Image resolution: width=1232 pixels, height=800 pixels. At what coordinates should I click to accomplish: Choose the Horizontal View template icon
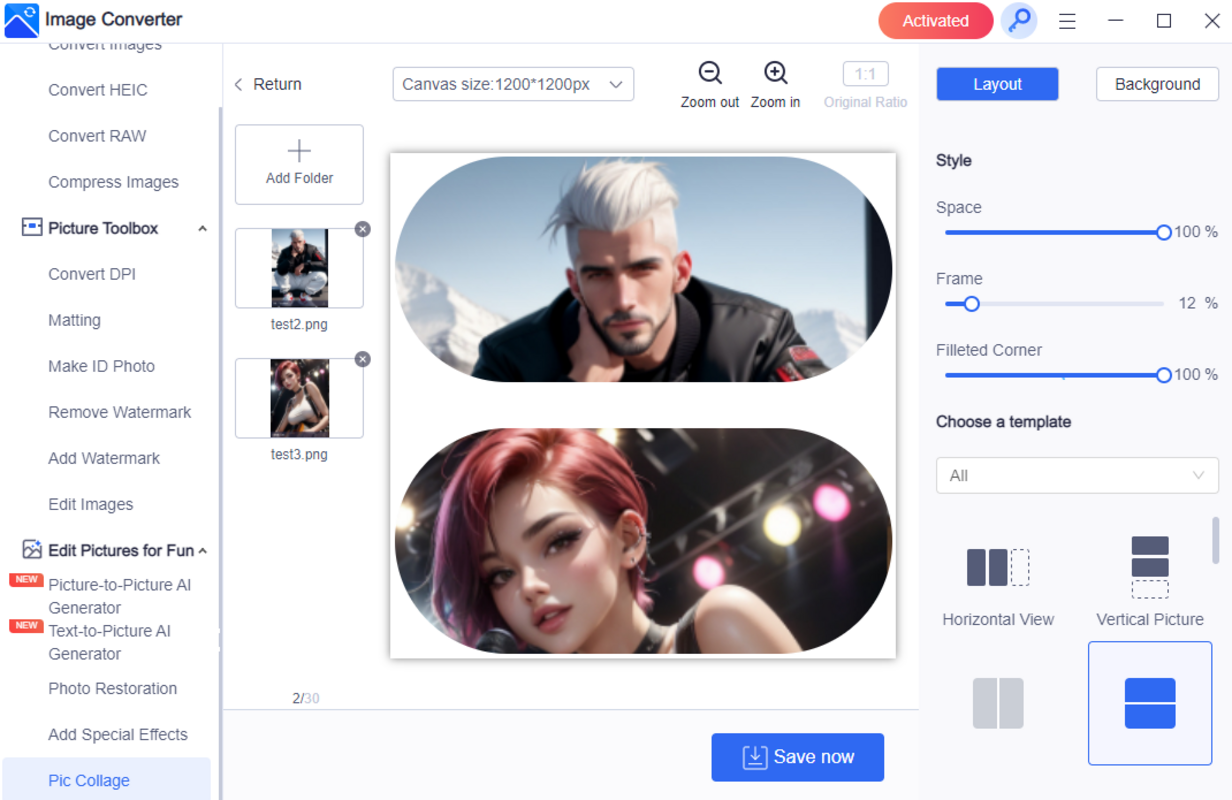pos(998,567)
